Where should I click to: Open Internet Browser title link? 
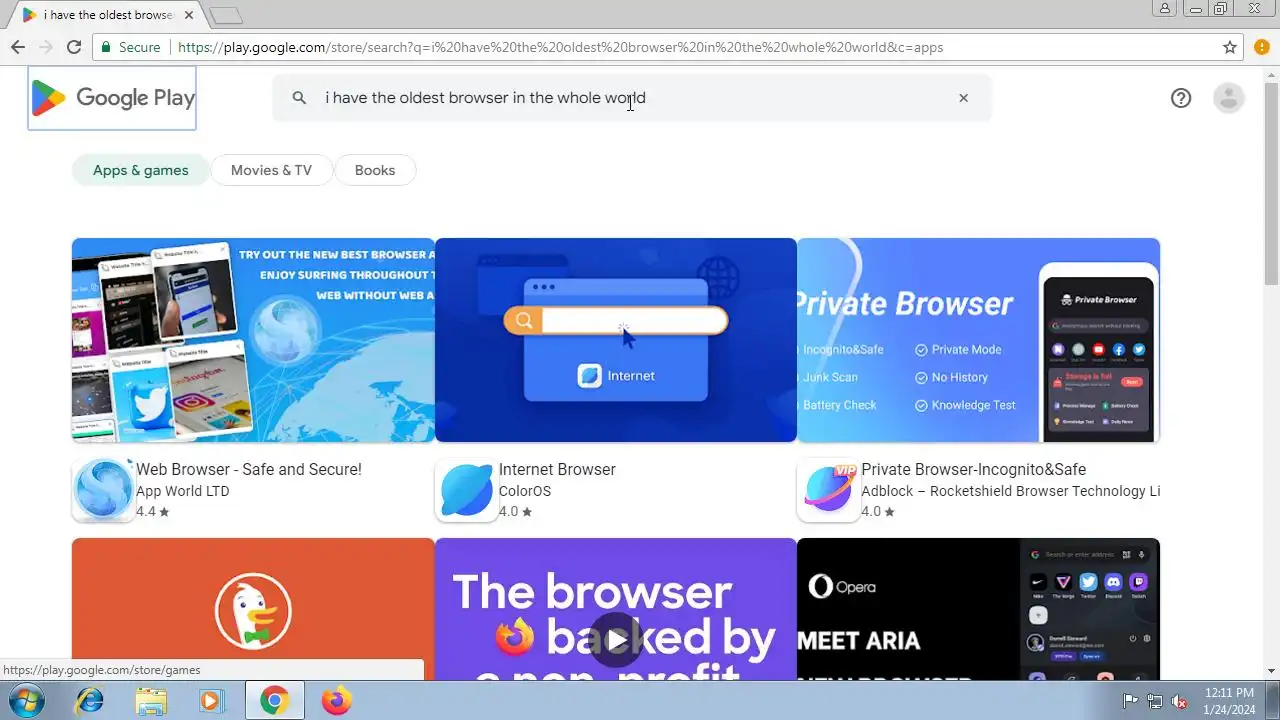click(557, 469)
